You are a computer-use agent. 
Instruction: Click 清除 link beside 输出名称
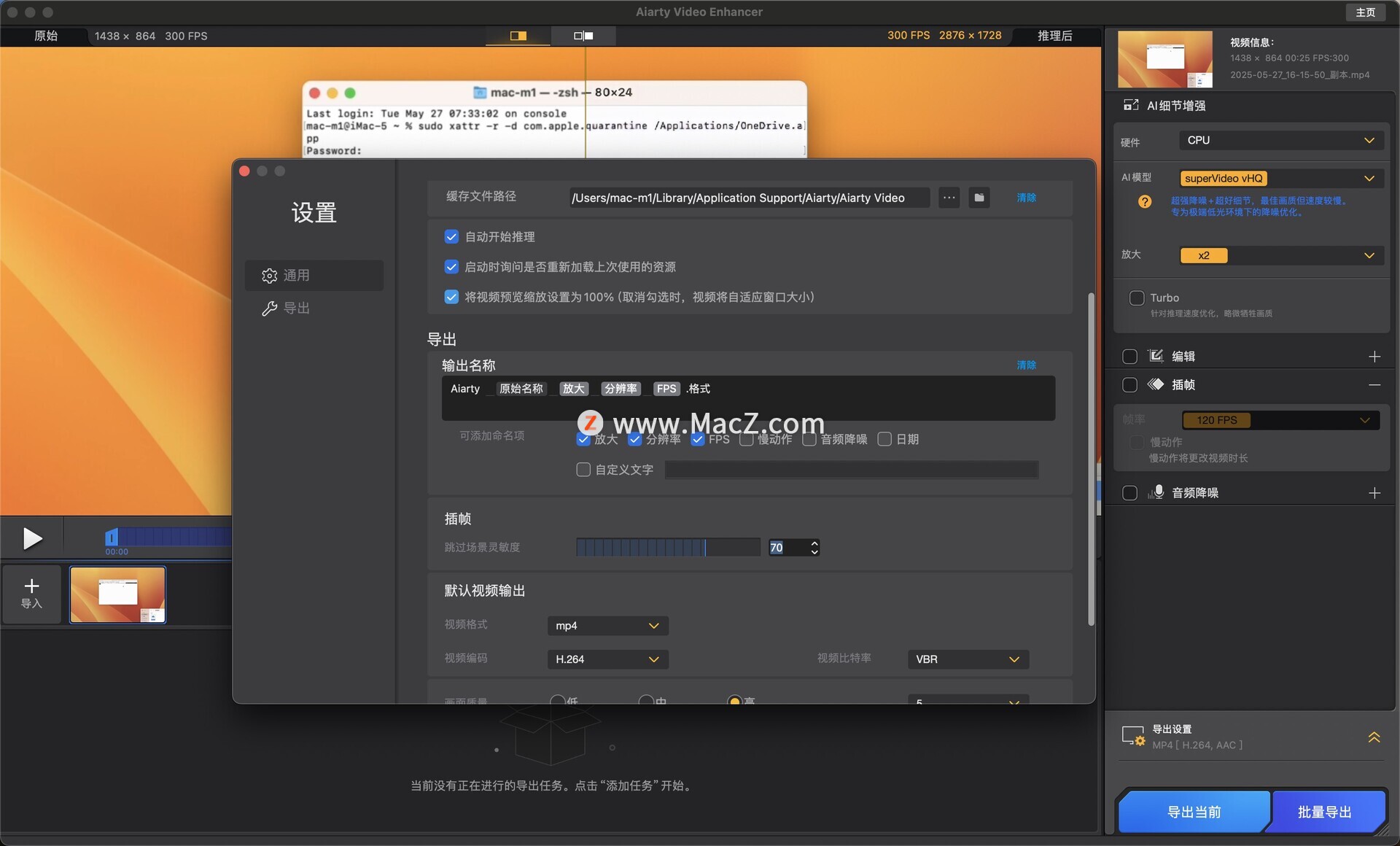(x=1026, y=365)
